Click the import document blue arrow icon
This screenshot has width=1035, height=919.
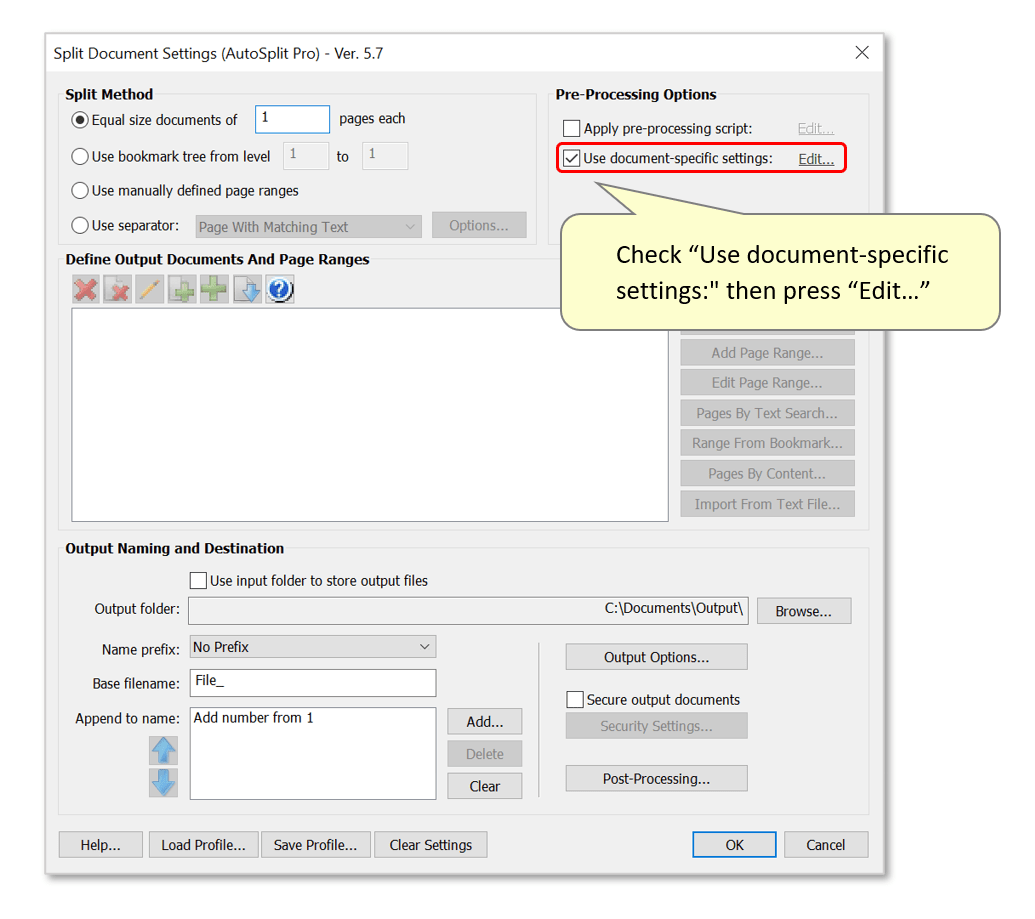(x=247, y=290)
